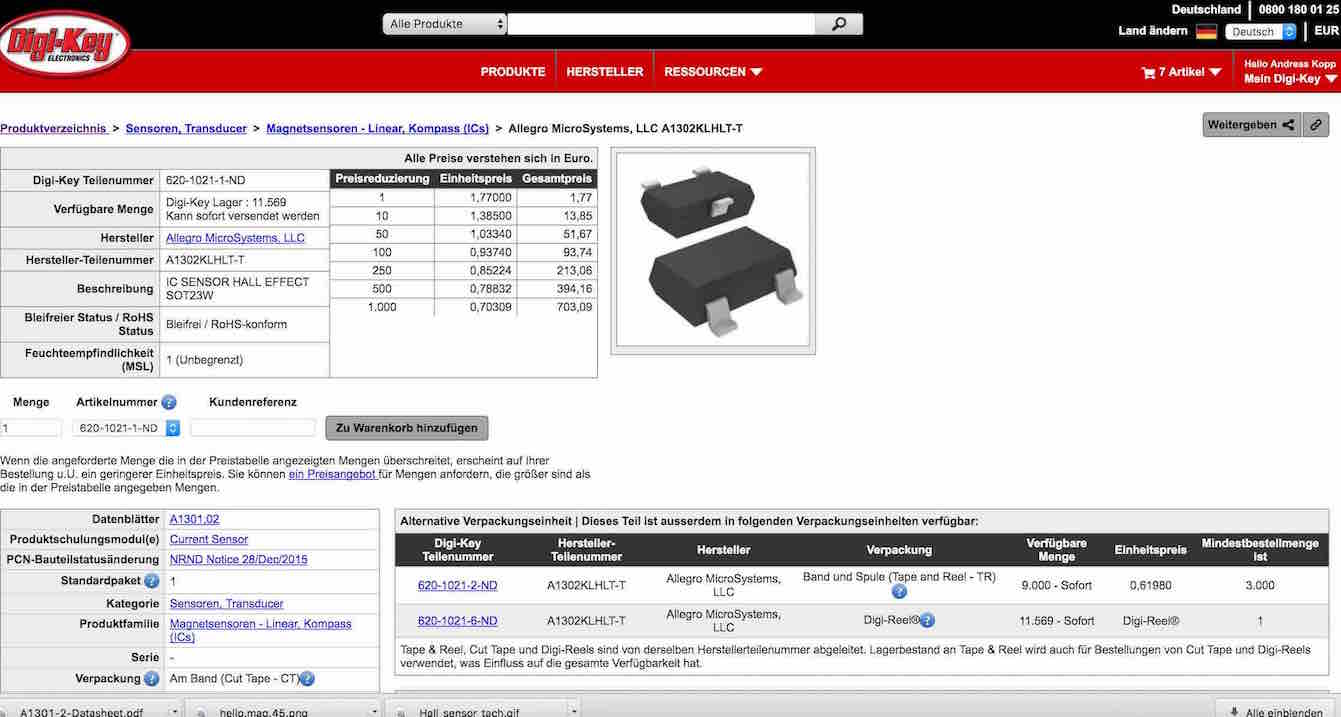The width and height of the screenshot is (1341, 717).
Task: Click in the main search text field
Action: coord(661,24)
